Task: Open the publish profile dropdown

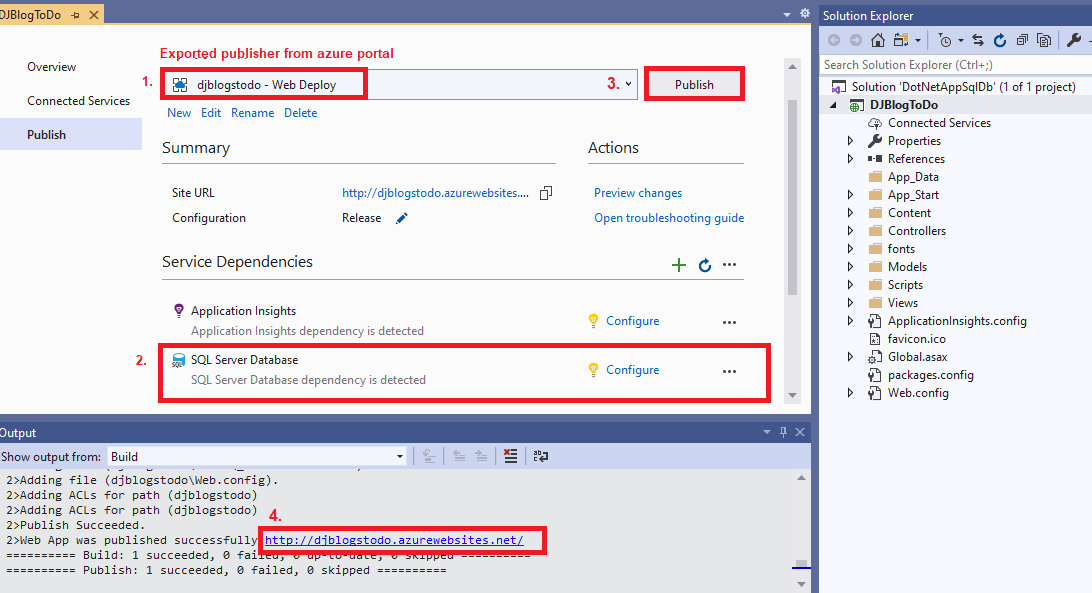Action: 628,84
